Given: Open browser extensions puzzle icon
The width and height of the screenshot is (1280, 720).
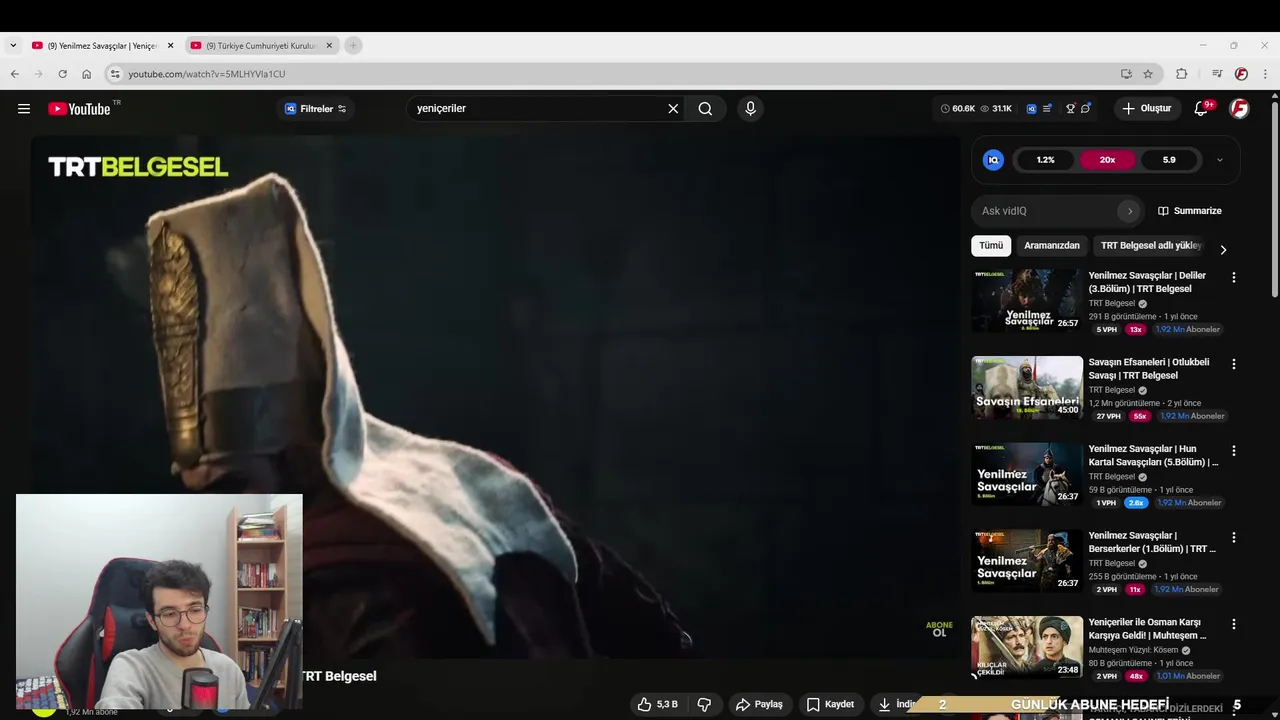Looking at the screenshot, I should point(1182,74).
